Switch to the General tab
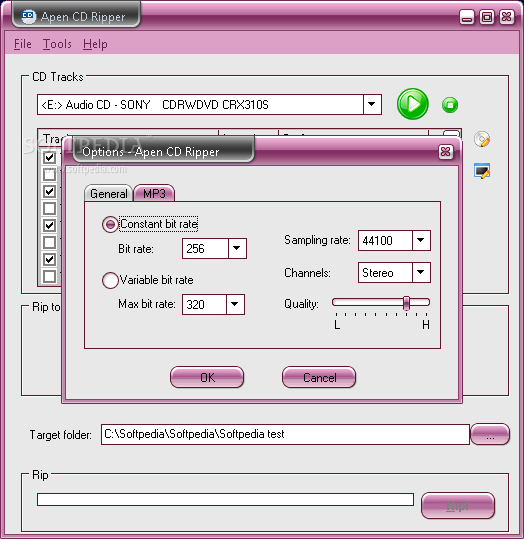 point(109,194)
